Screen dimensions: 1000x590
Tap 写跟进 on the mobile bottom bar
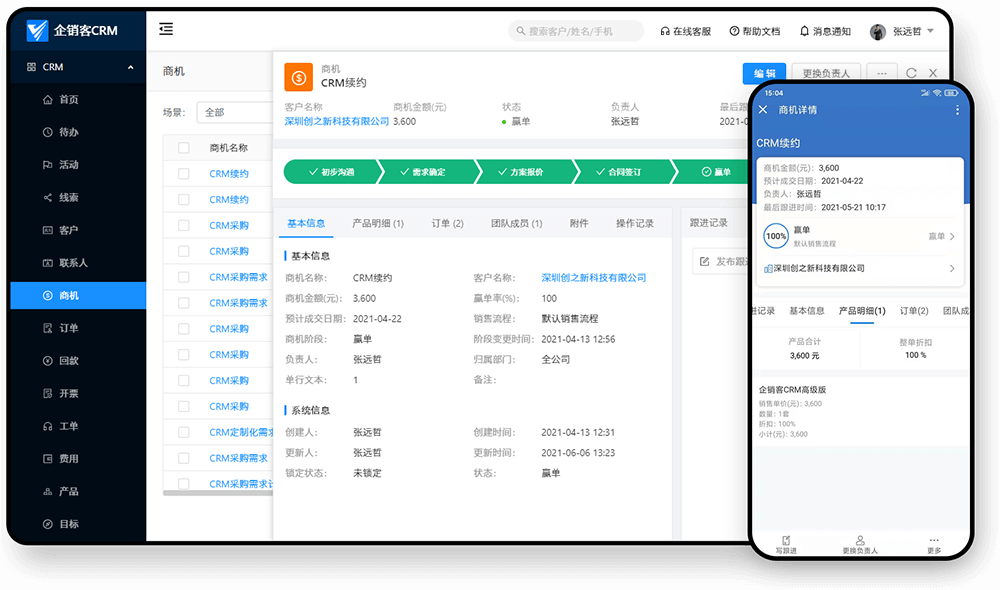(786, 544)
